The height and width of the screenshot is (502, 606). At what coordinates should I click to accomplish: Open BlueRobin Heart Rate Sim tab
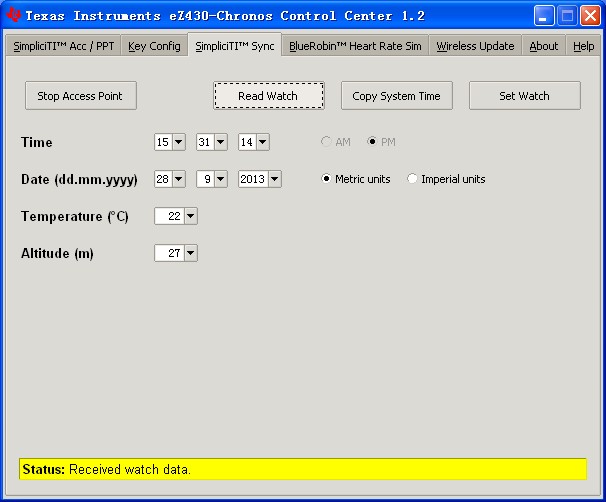[355, 46]
